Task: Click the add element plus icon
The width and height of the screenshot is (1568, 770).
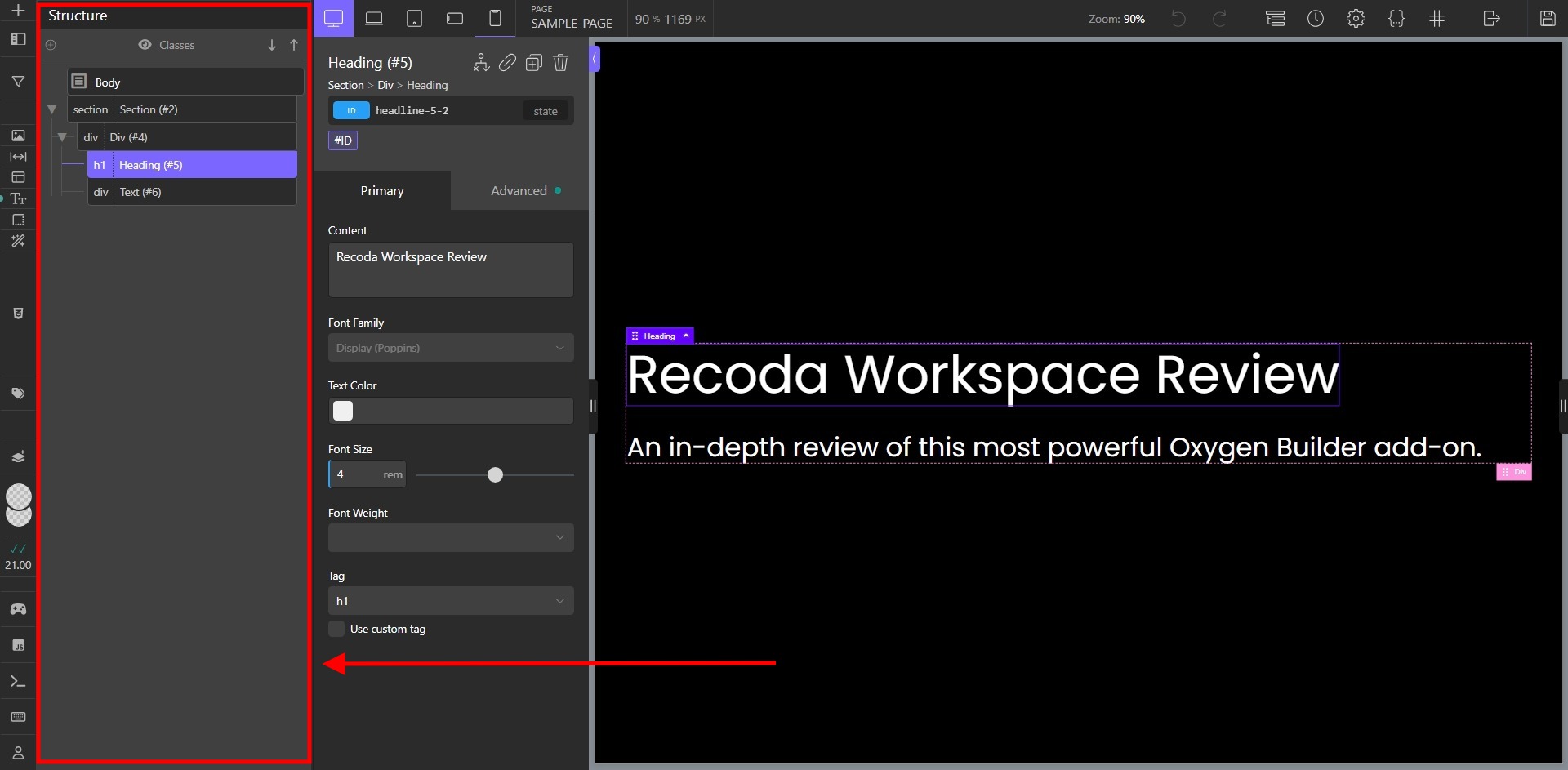Action: coord(18,11)
